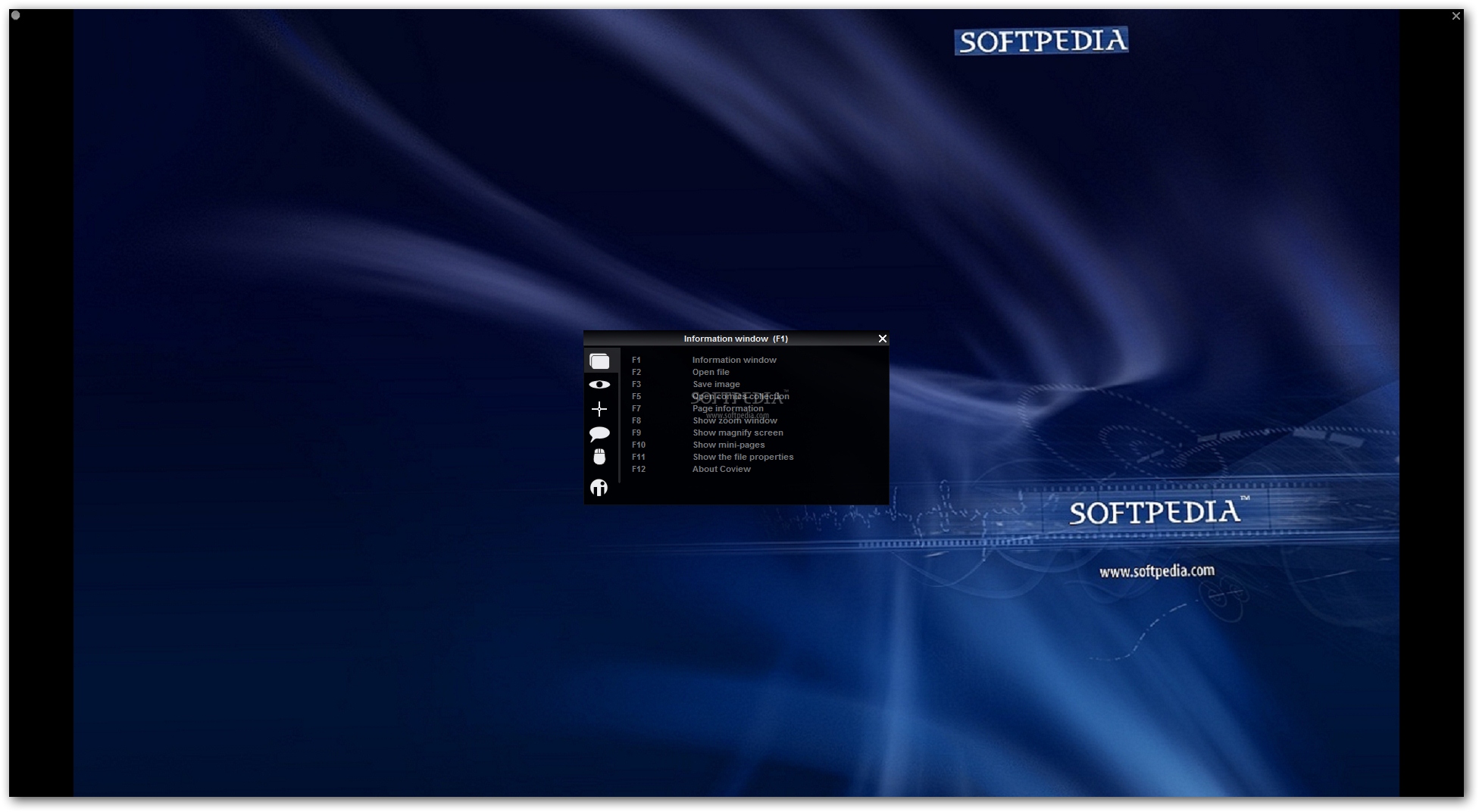Click the F11 key label
The width and height of the screenshot is (1479, 812).
click(639, 457)
